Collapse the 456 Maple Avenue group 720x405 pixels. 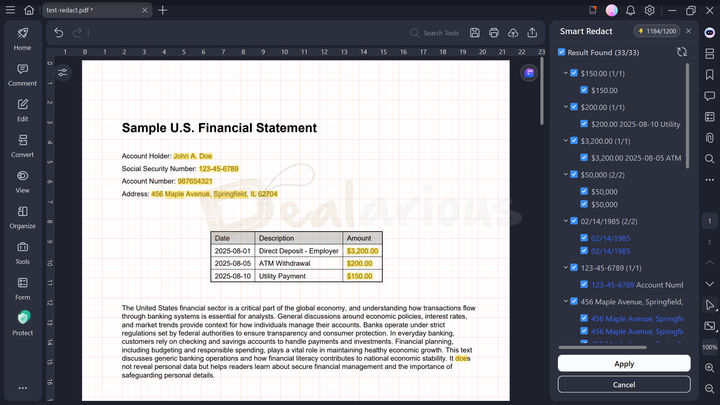[x=565, y=301]
